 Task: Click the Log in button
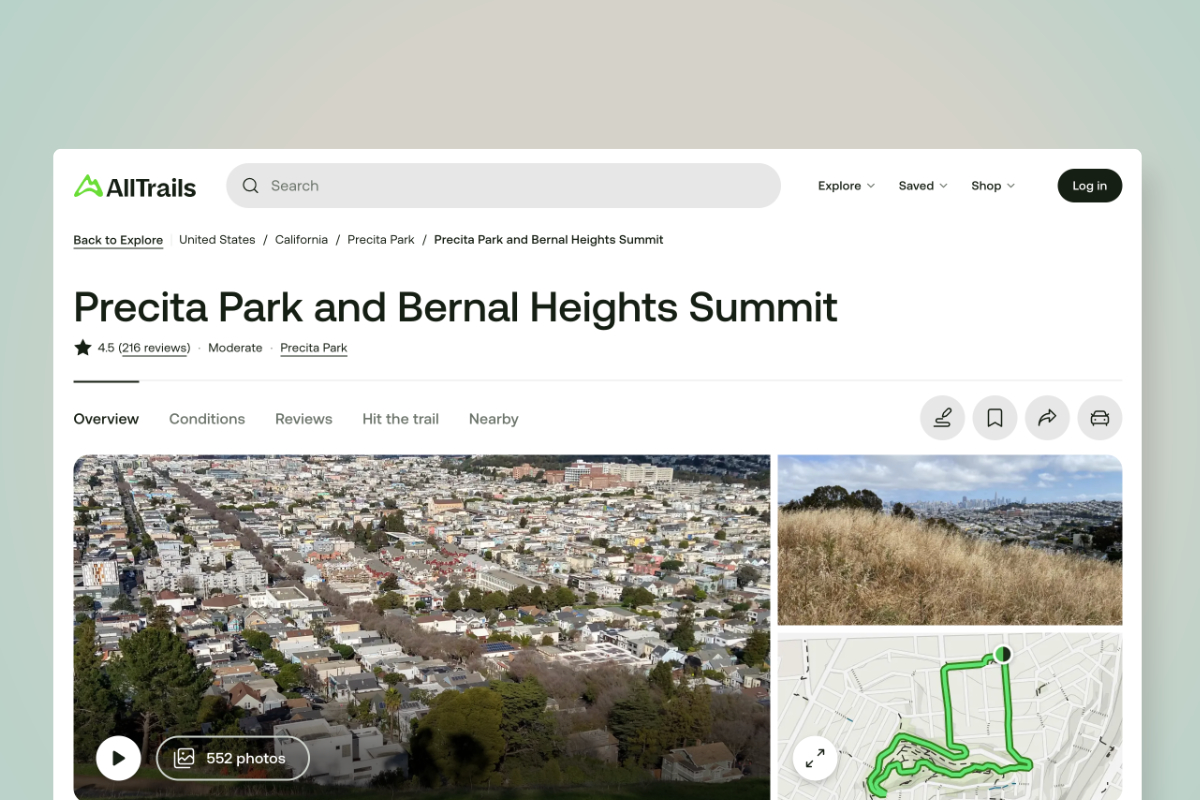click(x=1089, y=185)
